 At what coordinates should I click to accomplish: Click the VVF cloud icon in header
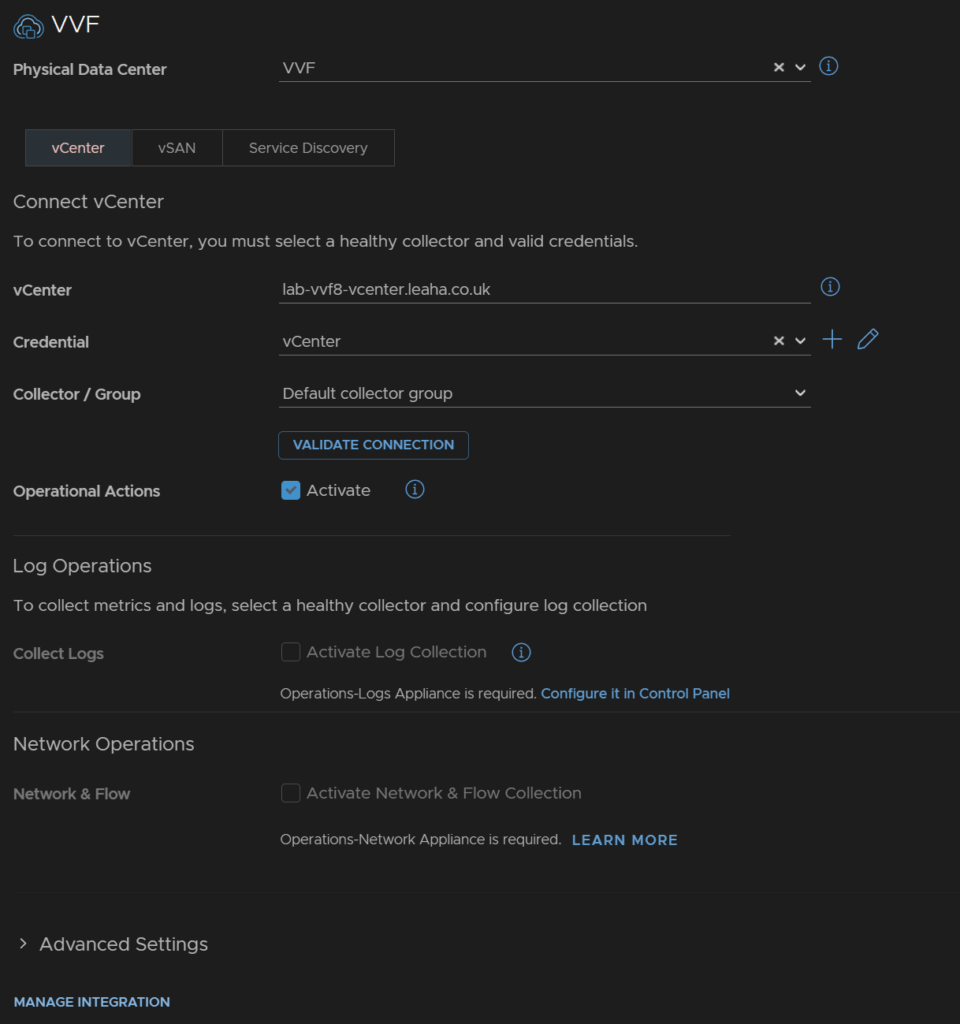coord(28,26)
